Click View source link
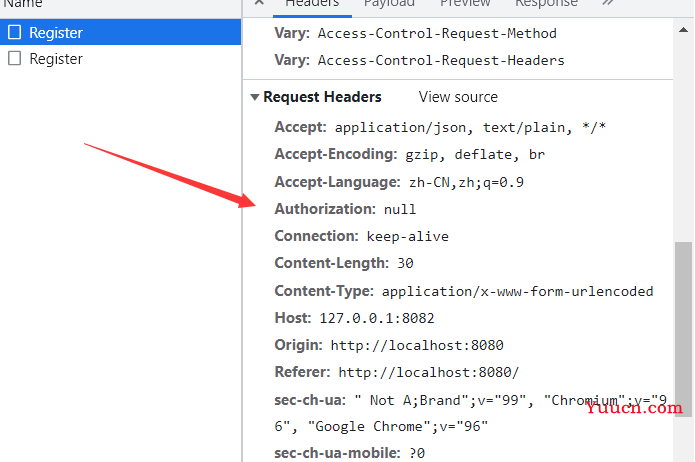Screen dimensions: 695x462 (458, 97)
